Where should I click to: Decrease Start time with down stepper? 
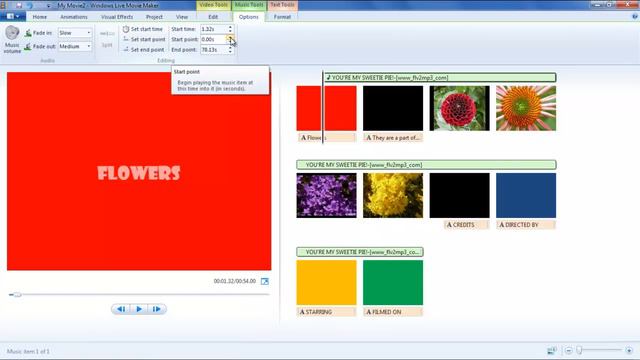click(230, 31)
